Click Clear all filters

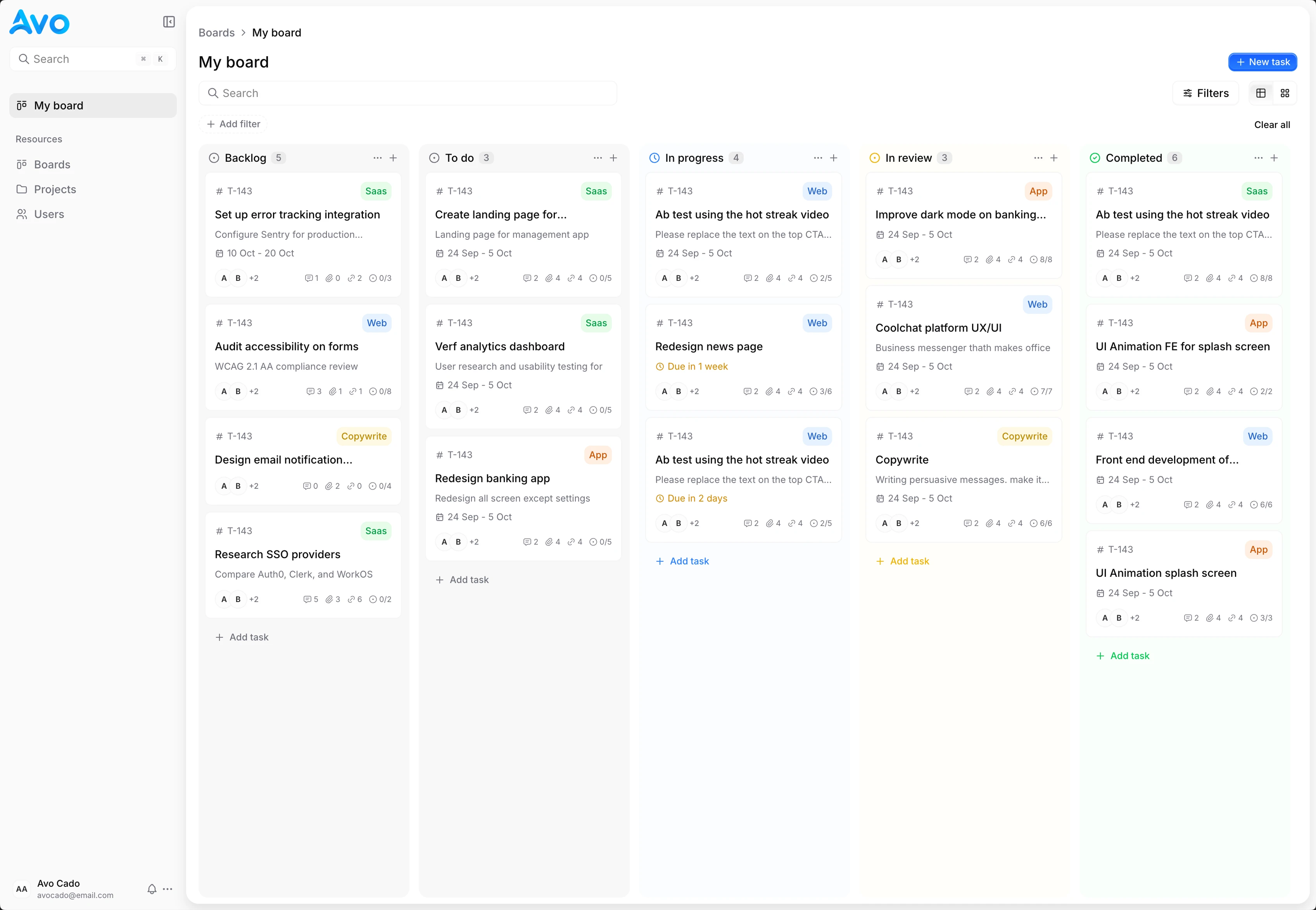[1272, 125]
